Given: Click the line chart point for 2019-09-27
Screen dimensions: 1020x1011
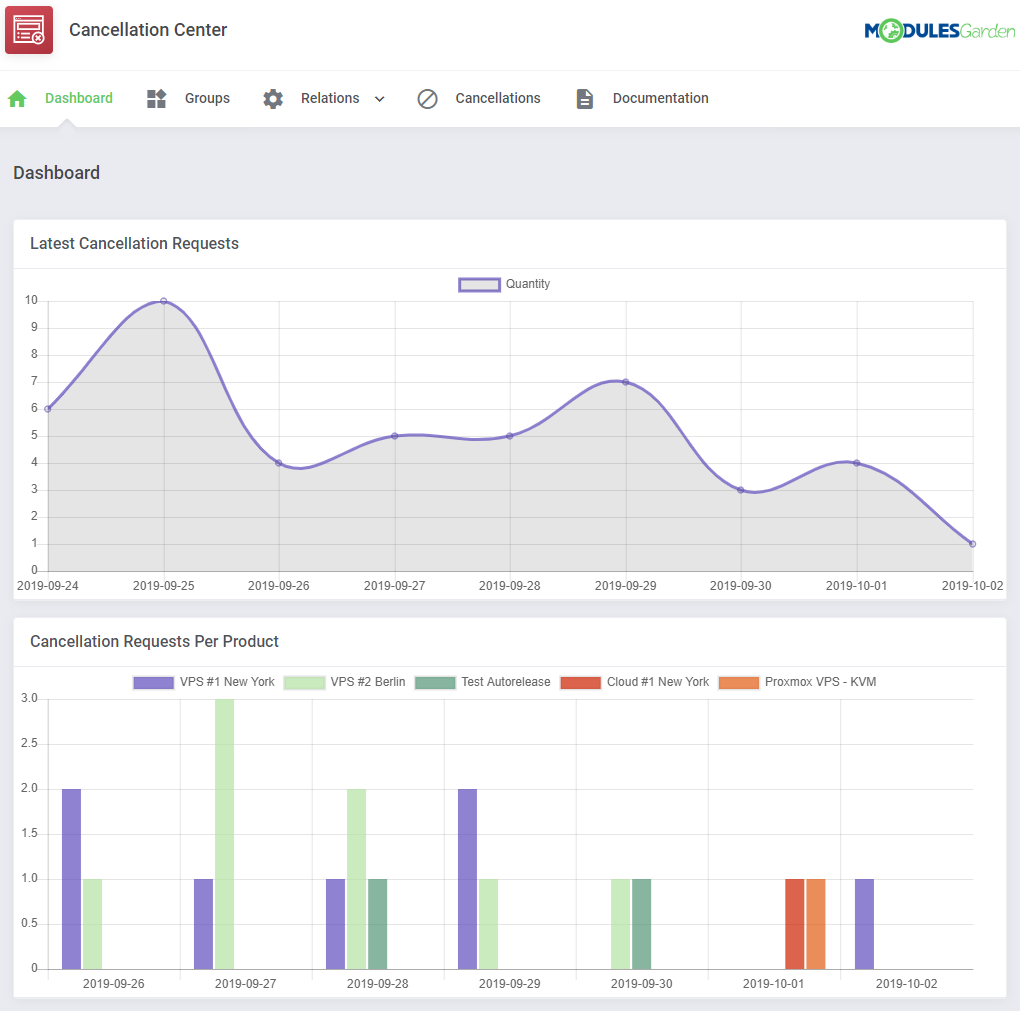Looking at the screenshot, I should pos(395,436).
